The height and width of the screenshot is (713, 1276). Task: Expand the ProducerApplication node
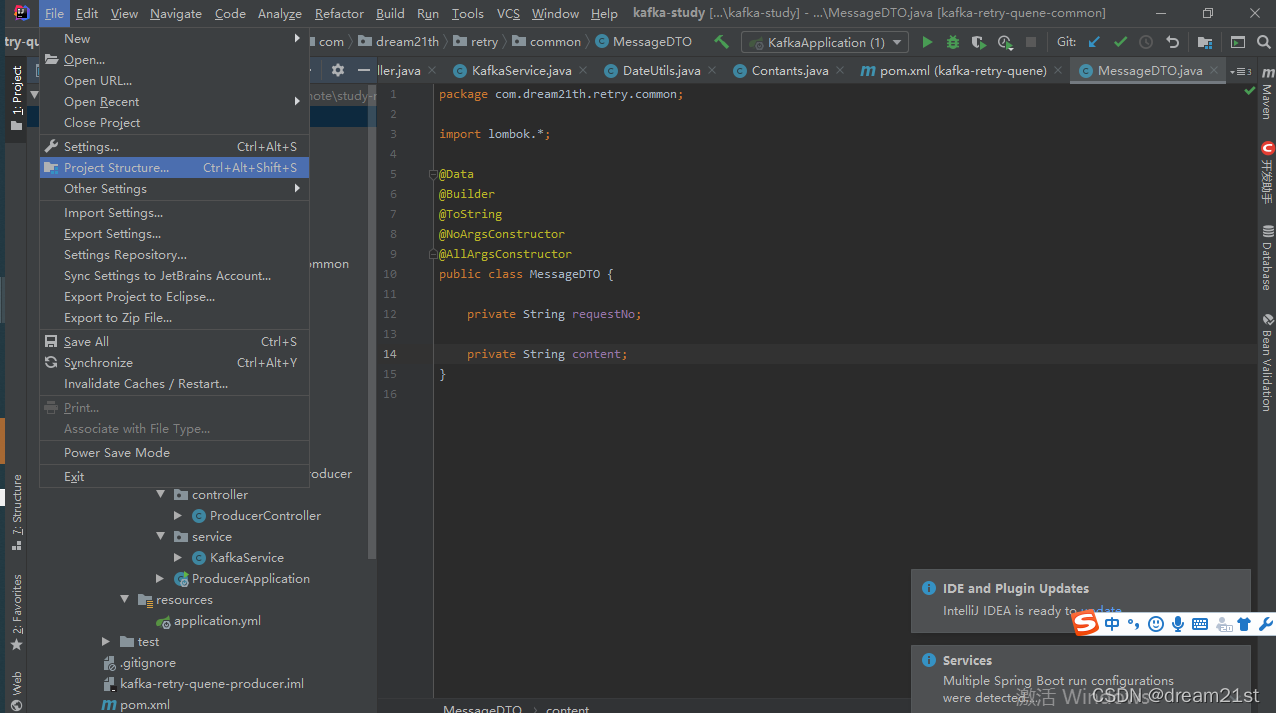160,579
